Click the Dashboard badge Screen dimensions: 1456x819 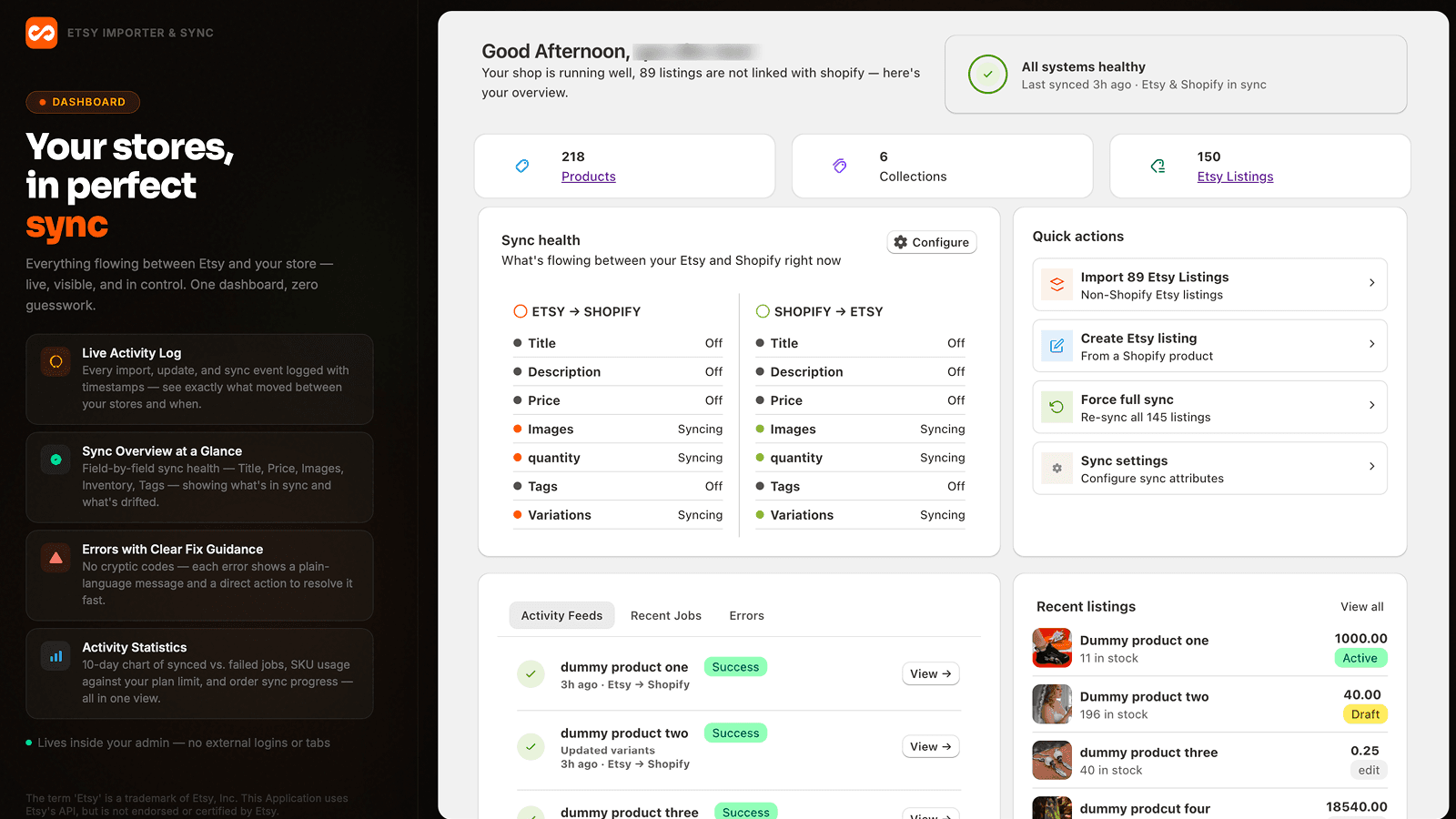coord(83,102)
